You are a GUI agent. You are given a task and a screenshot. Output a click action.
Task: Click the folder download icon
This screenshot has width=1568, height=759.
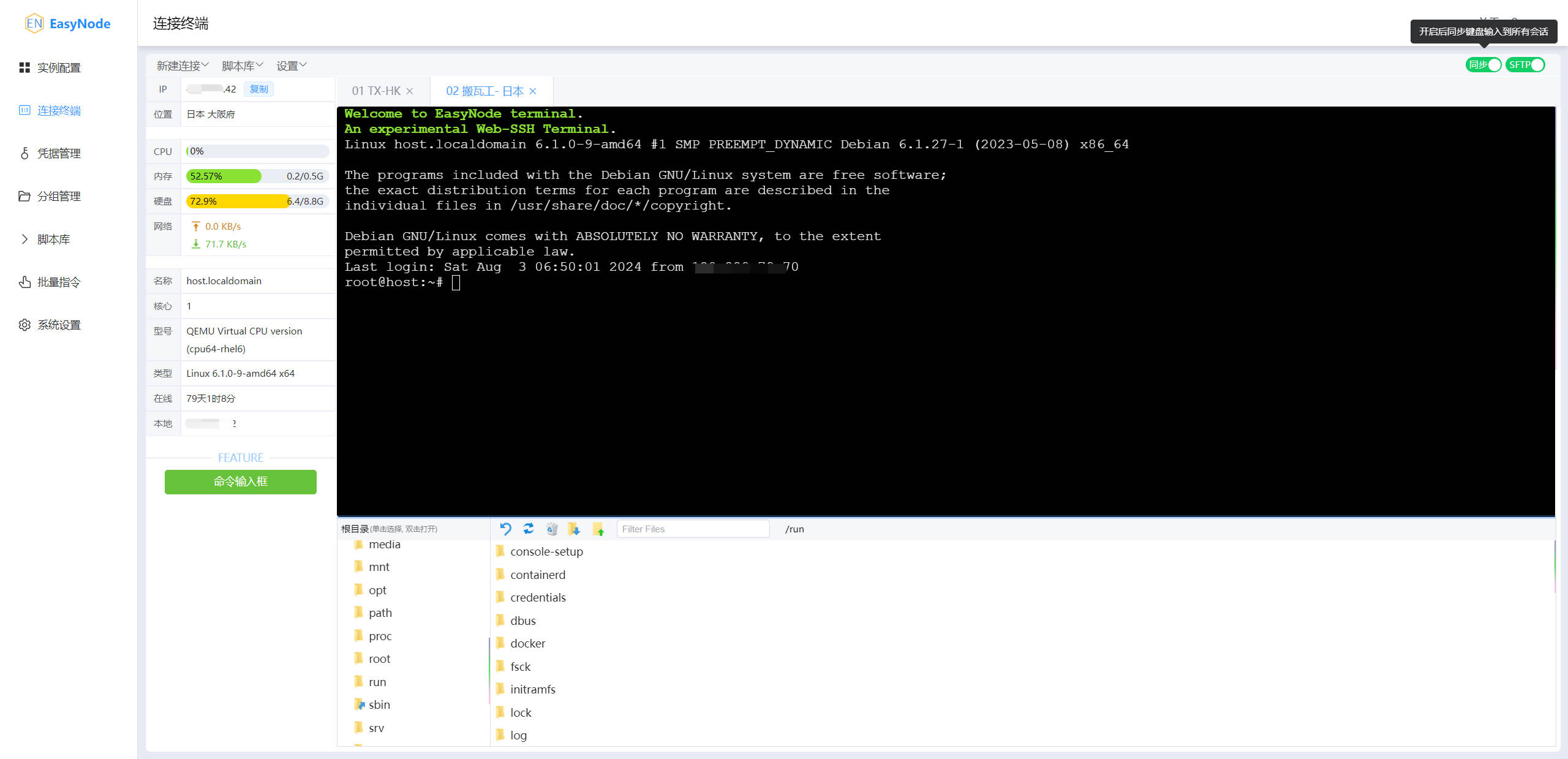tap(574, 529)
